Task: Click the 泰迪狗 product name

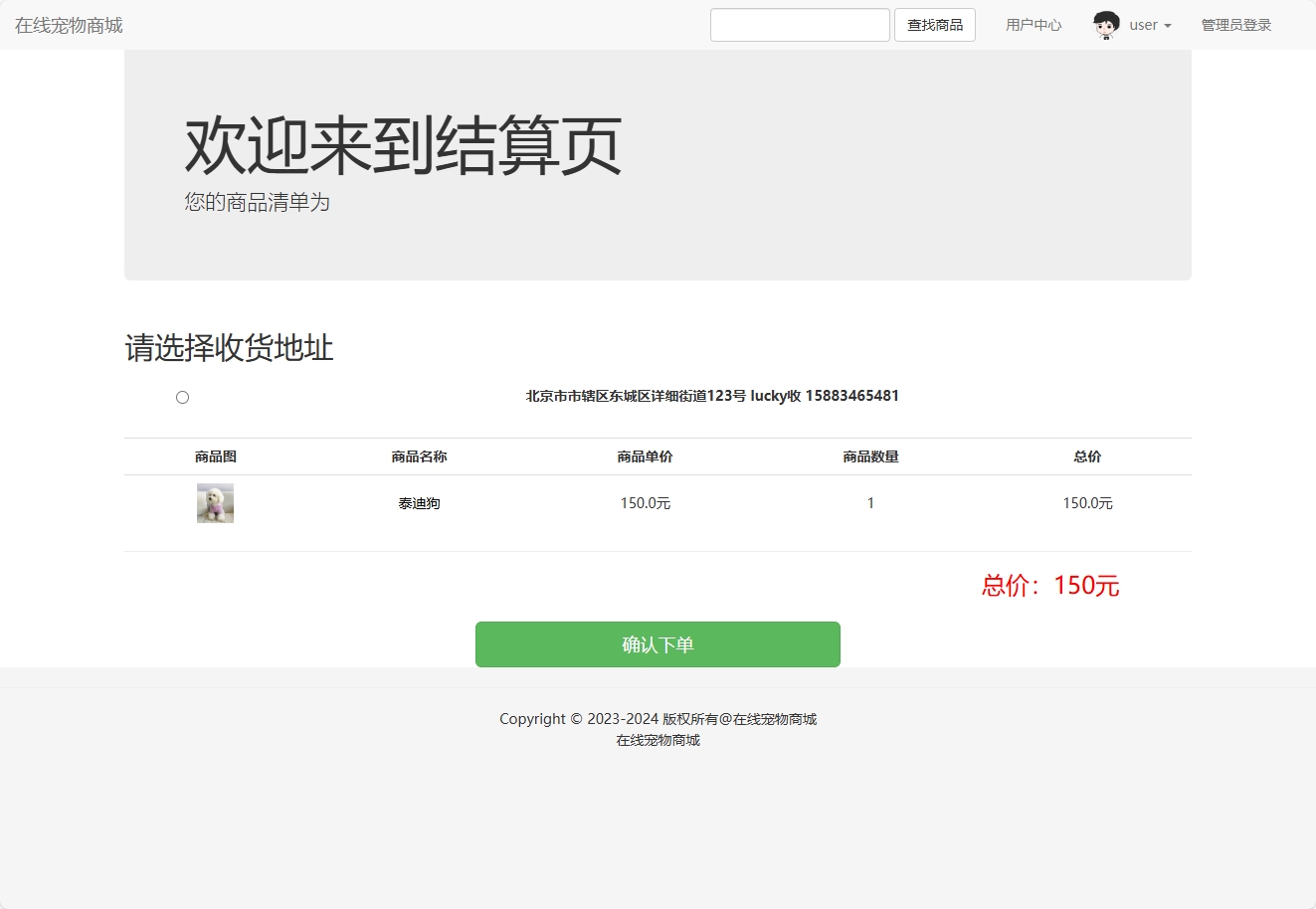Action: pos(419,502)
